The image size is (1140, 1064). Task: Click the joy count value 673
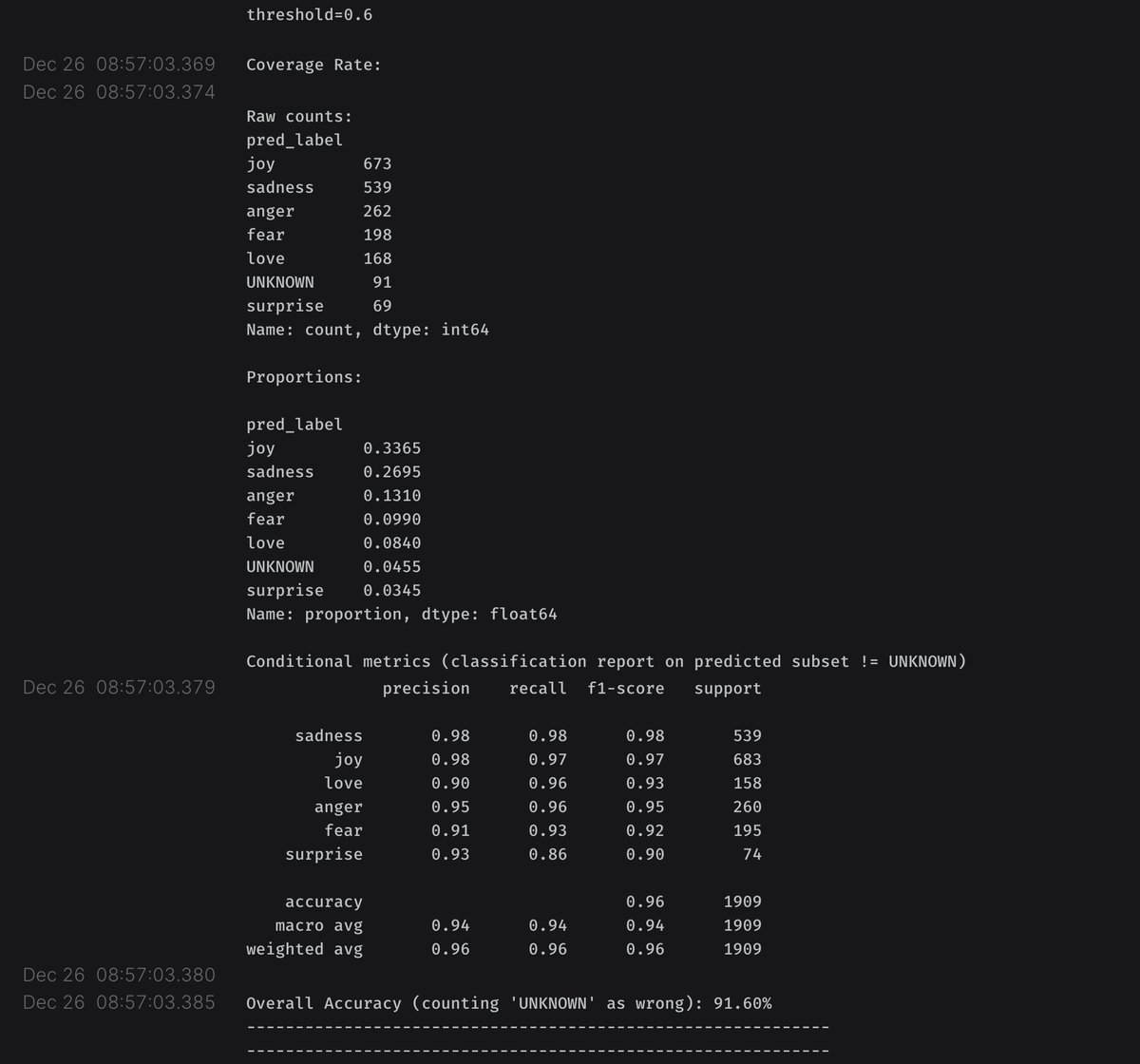(x=377, y=164)
